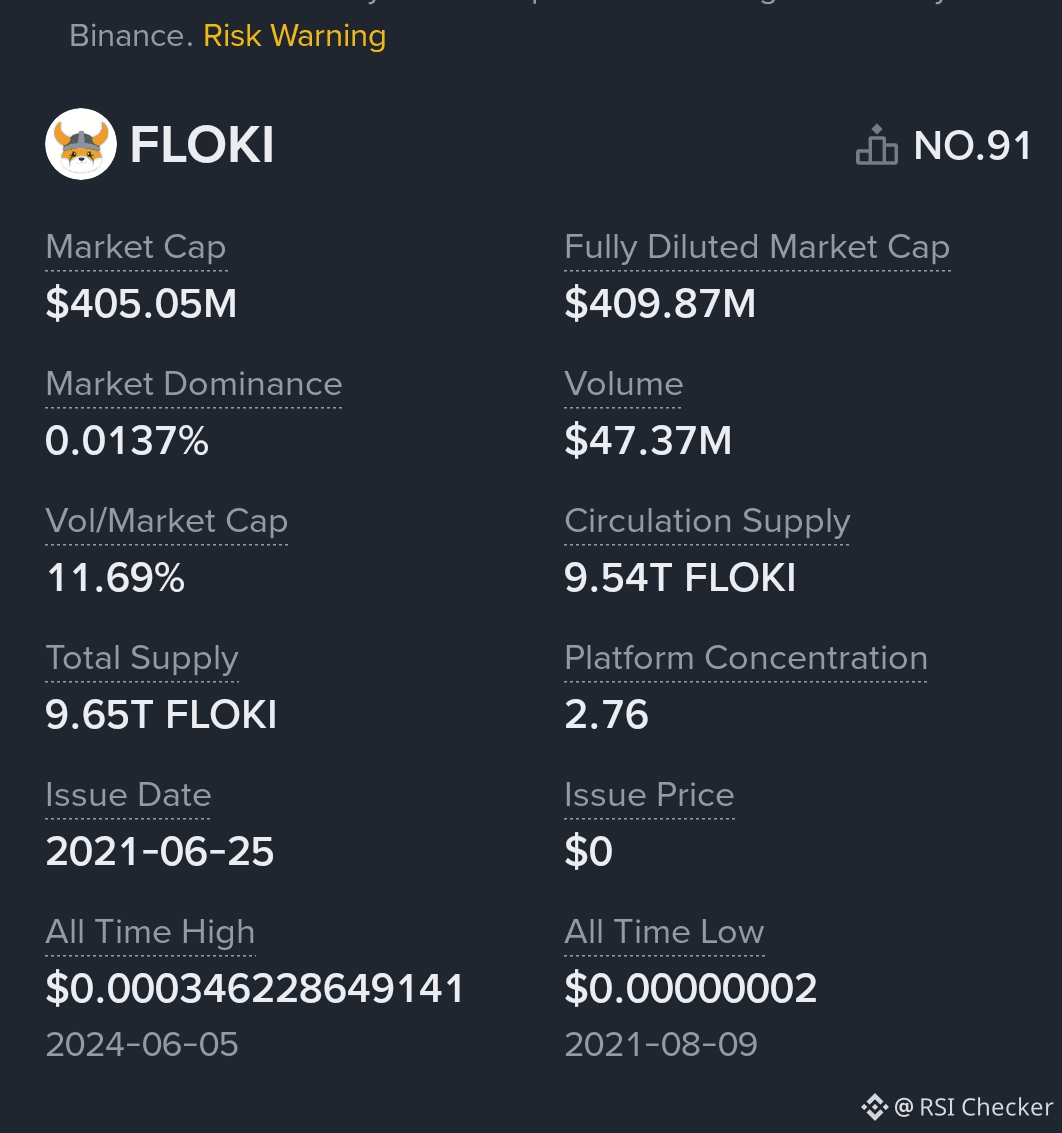Click the Total Supply label
The width and height of the screenshot is (1062, 1133).
(142, 658)
